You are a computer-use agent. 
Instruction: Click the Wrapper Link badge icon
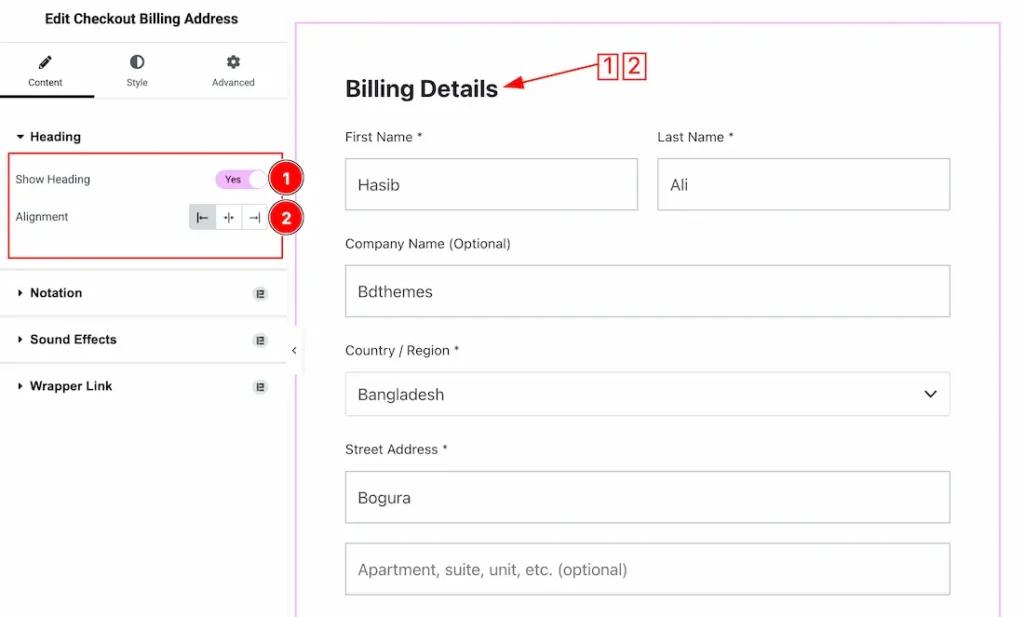click(x=260, y=387)
